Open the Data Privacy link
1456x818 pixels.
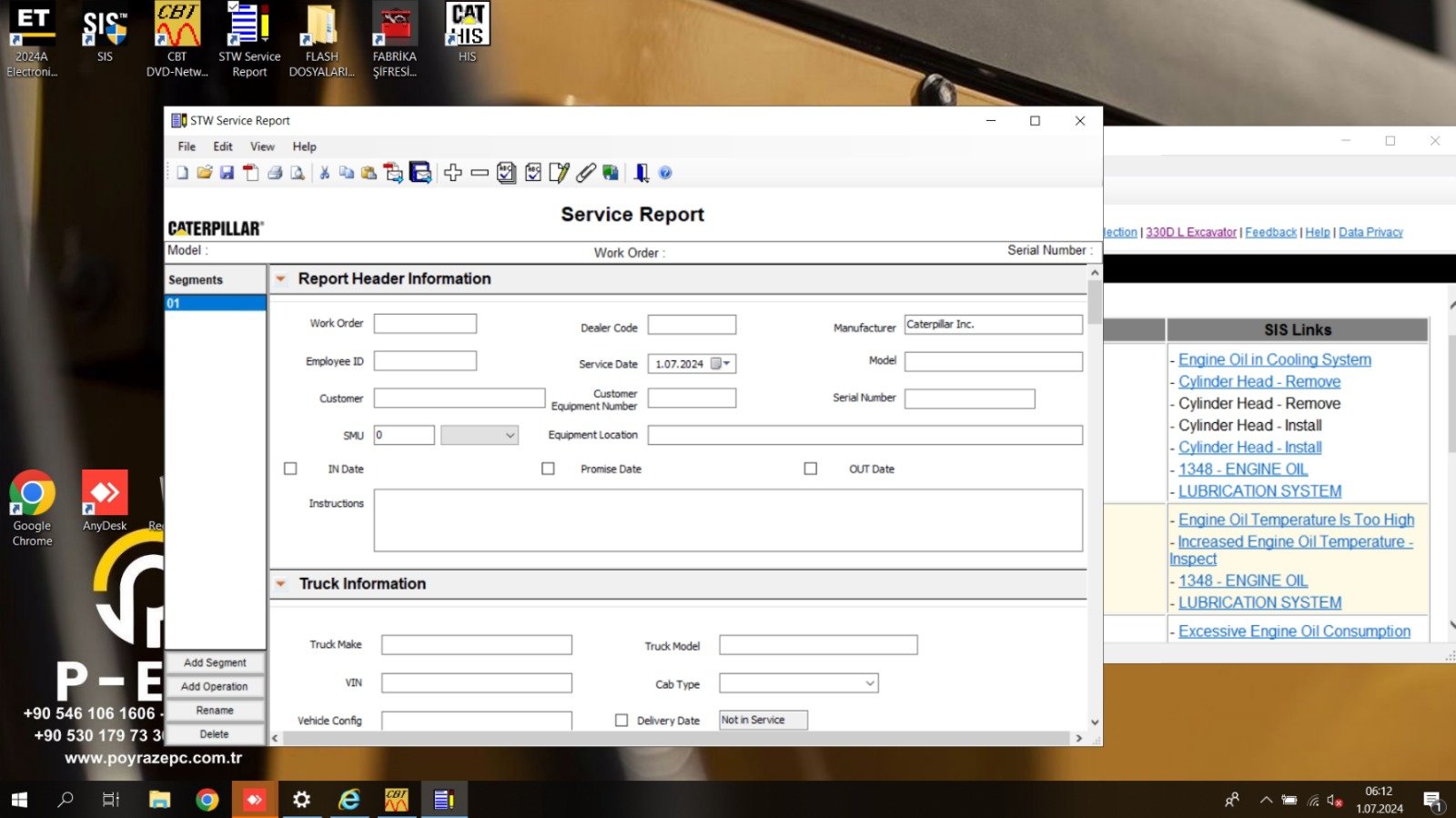tap(1370, 232)
